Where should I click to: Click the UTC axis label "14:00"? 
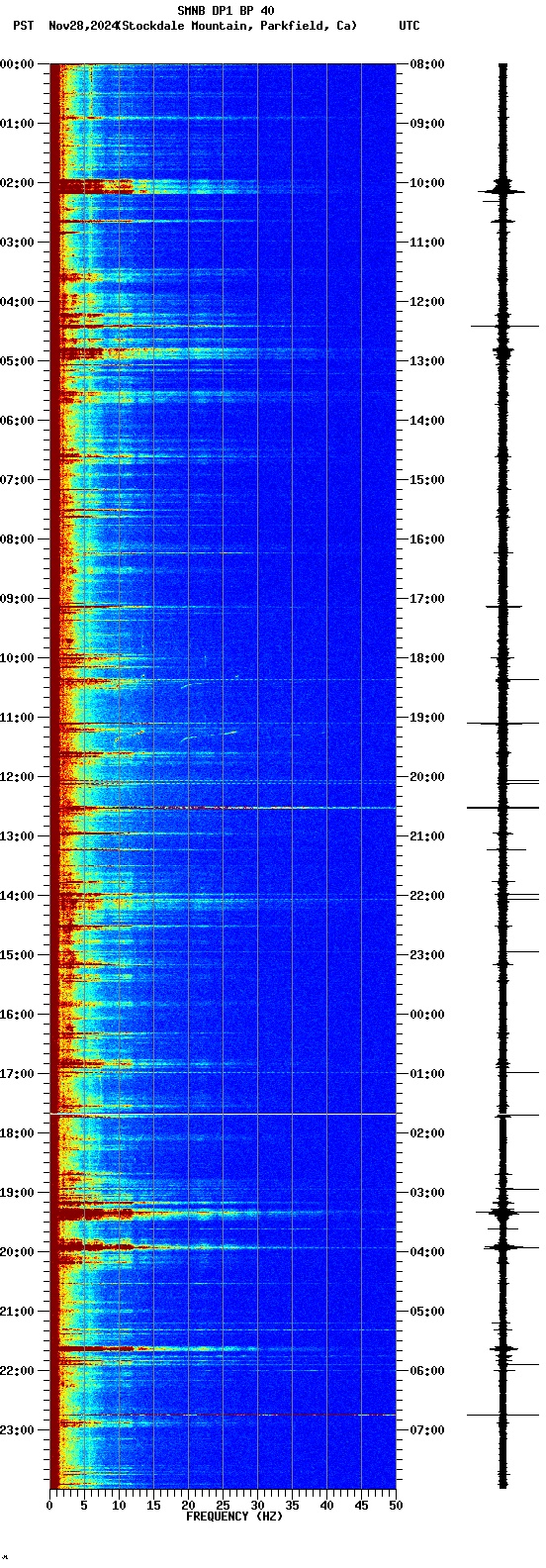pyautogui.click(x=427, y=421)
